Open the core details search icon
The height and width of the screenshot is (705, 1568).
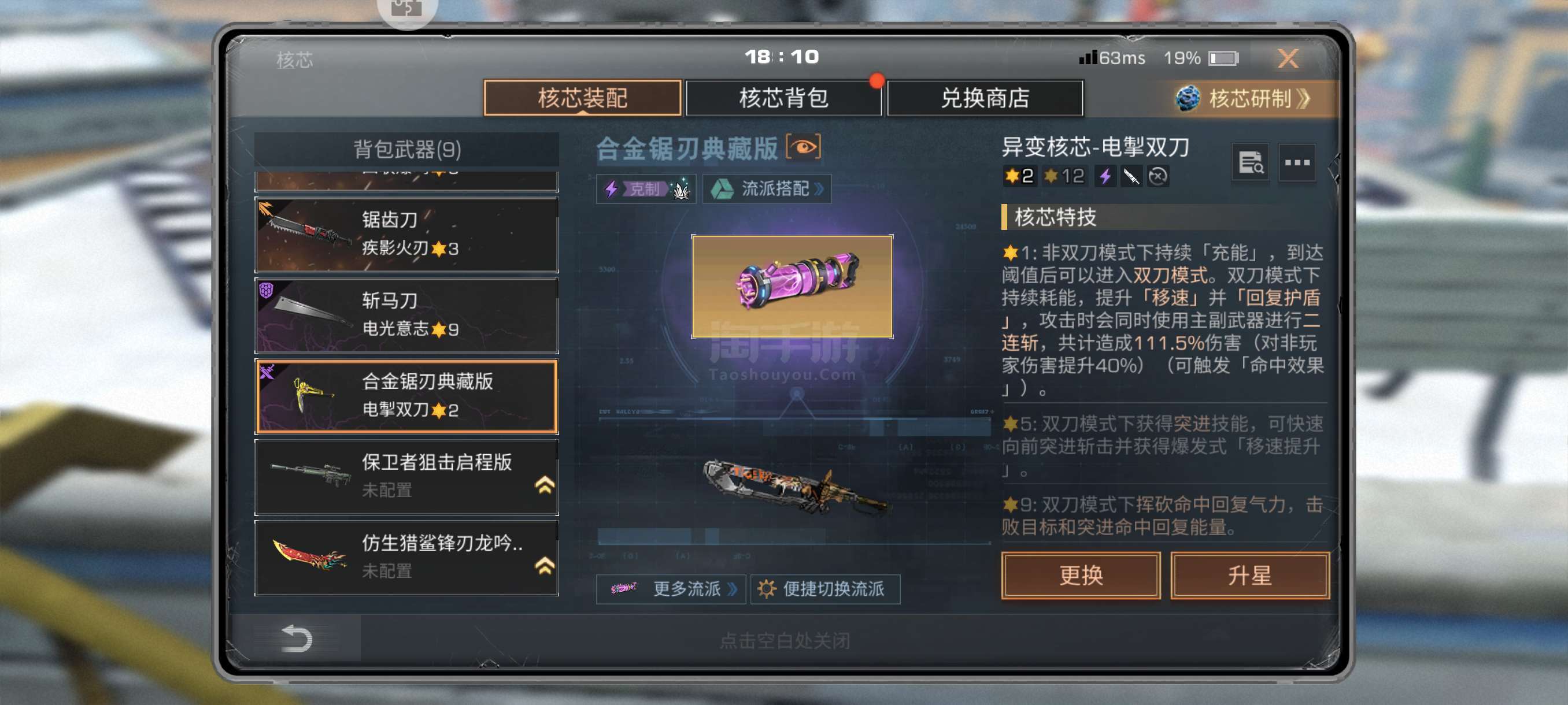1250,162
